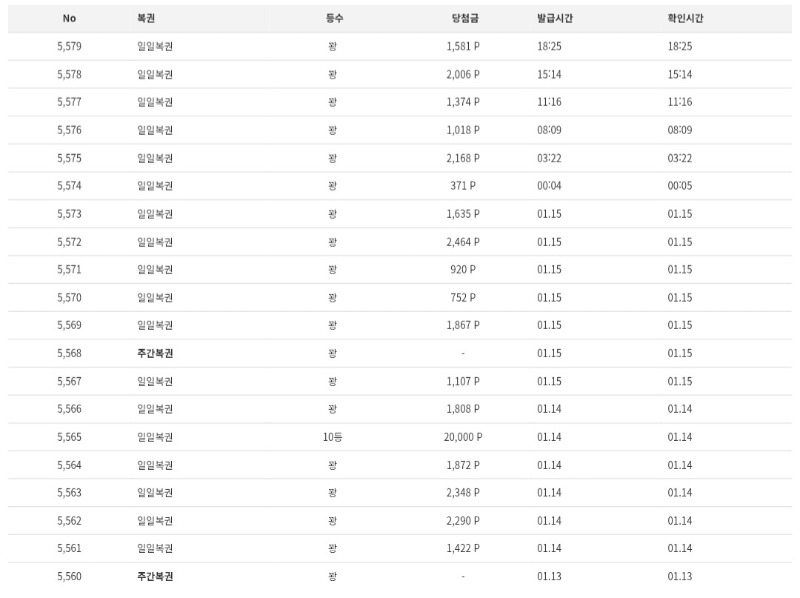Click the 복권 column header
Image resolution: width=800 pixels, height=598 pixels.
[x=146, y=19]
